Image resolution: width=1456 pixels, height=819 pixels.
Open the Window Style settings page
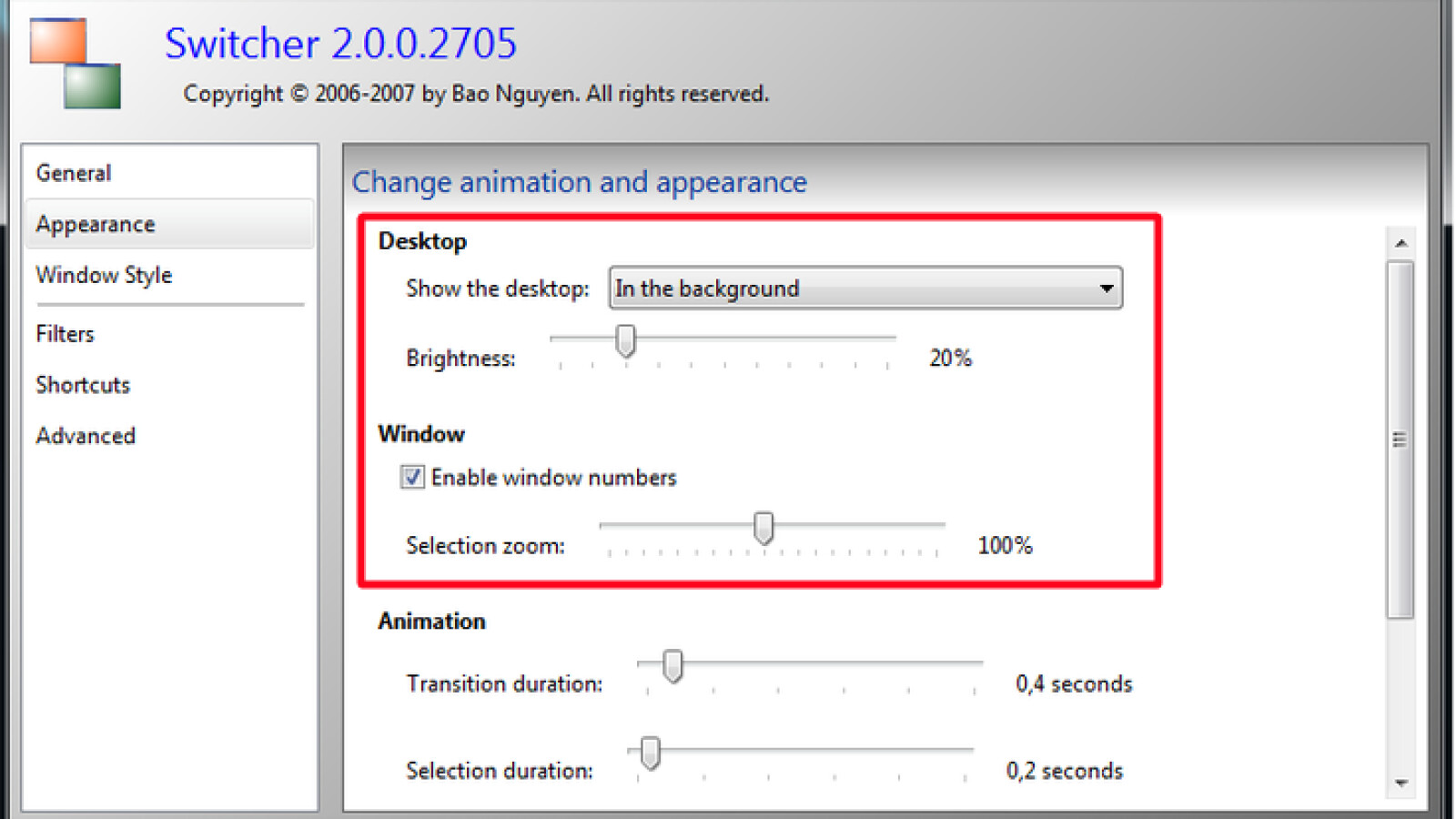(103, 275)
